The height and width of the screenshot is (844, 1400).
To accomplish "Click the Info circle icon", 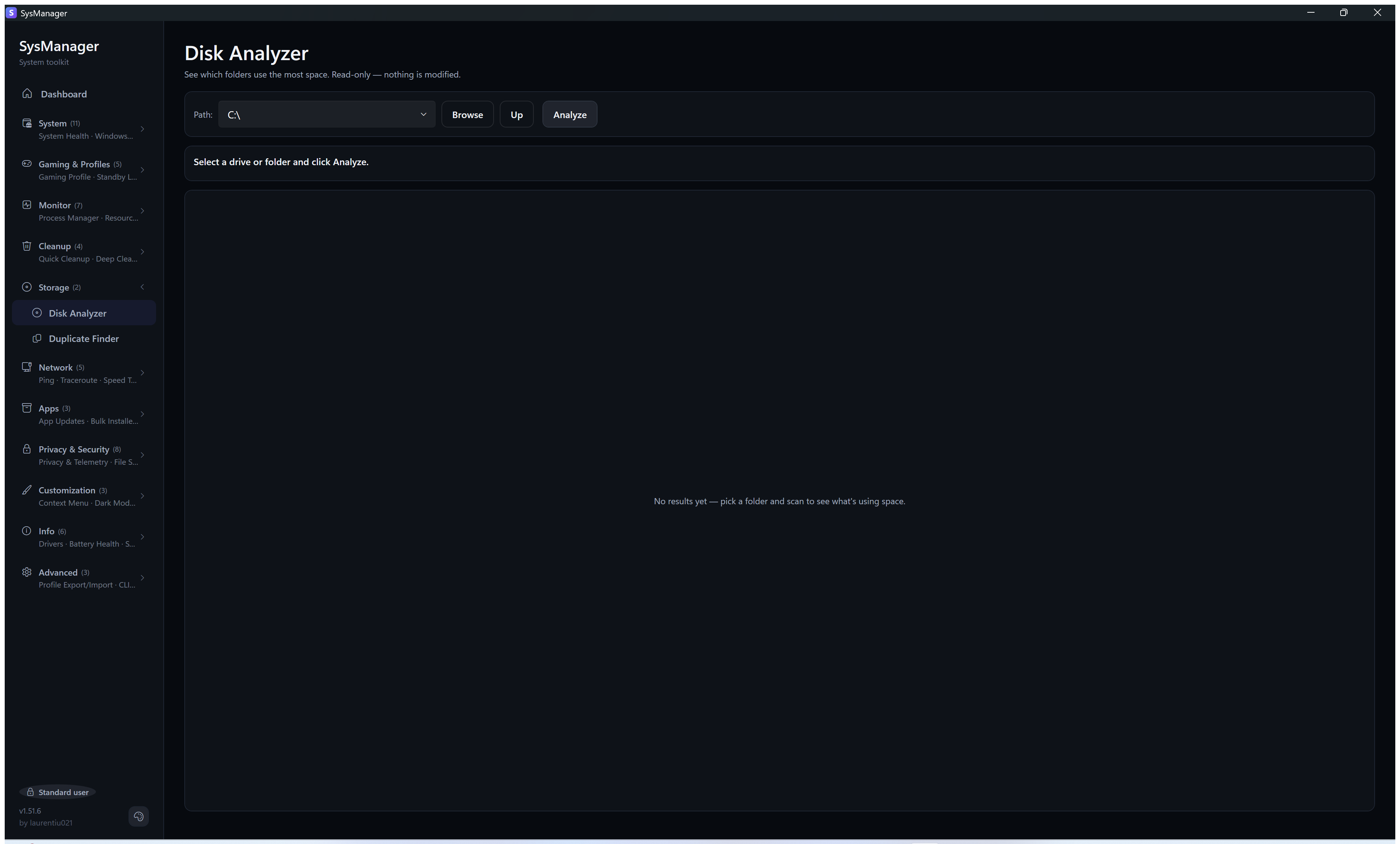I will click(x=27, y=531).
